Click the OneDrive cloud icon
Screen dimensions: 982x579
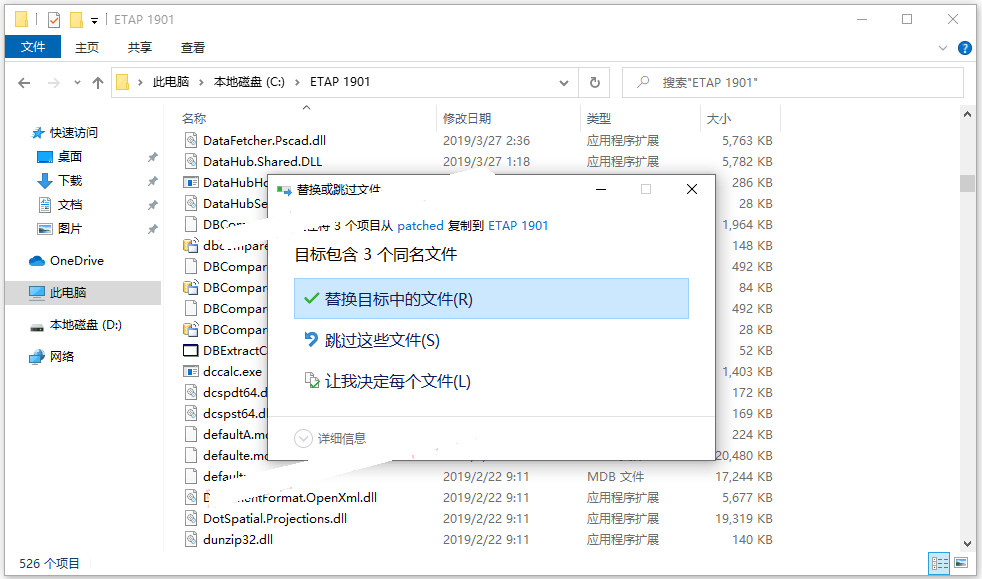[x=37, y=261]
